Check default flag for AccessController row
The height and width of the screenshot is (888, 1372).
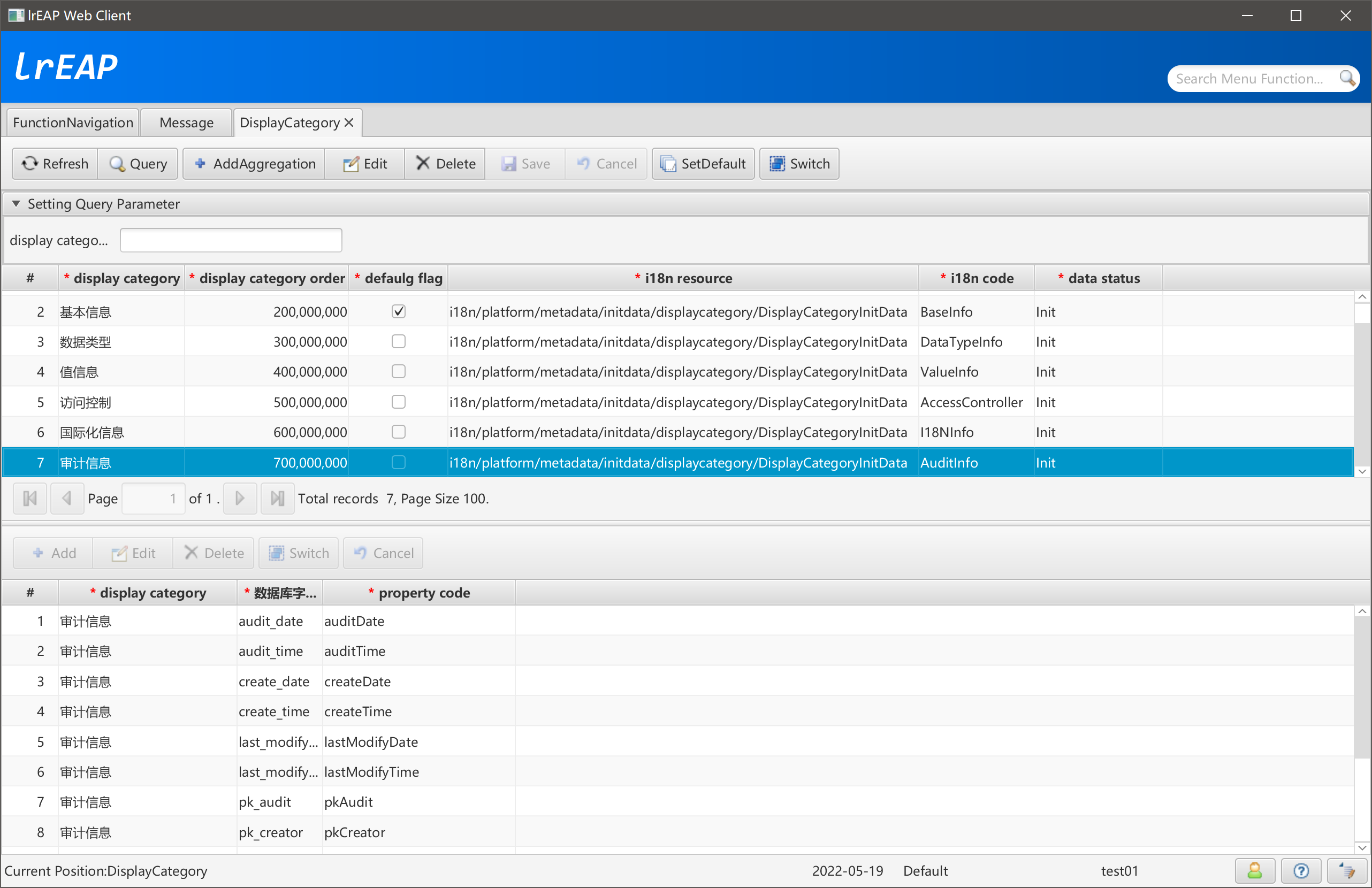point(398,402)
